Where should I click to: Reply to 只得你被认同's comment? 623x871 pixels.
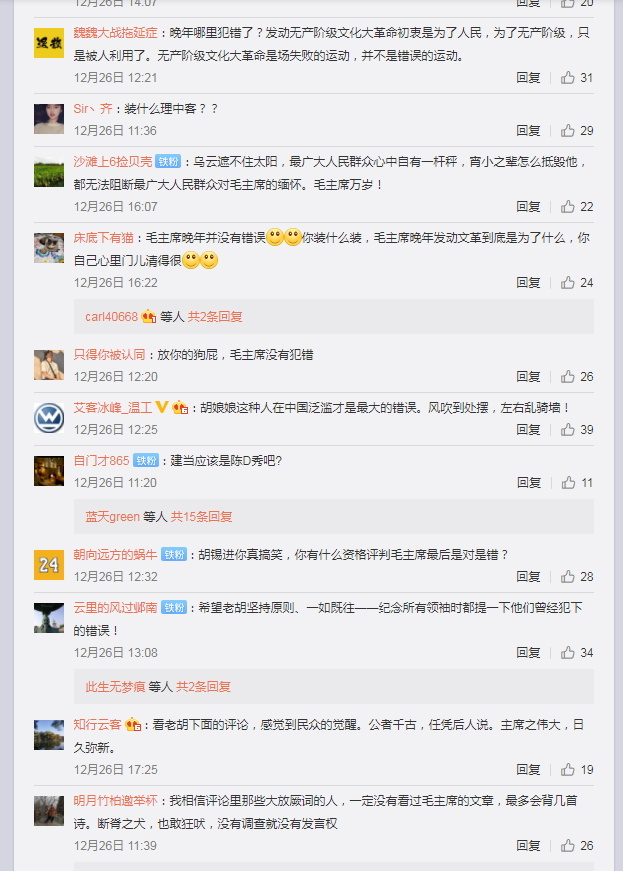528,377
